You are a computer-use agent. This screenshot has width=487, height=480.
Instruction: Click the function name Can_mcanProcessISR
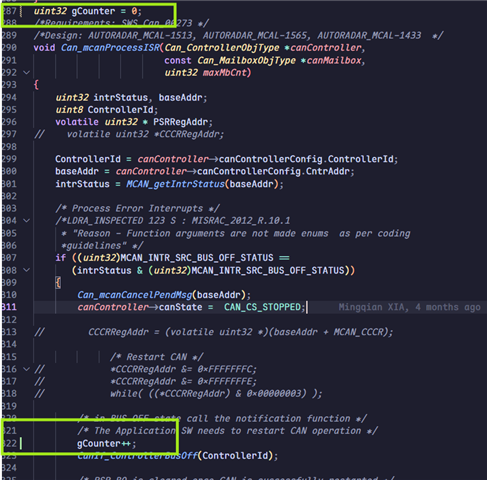click(x=110, y=48)
